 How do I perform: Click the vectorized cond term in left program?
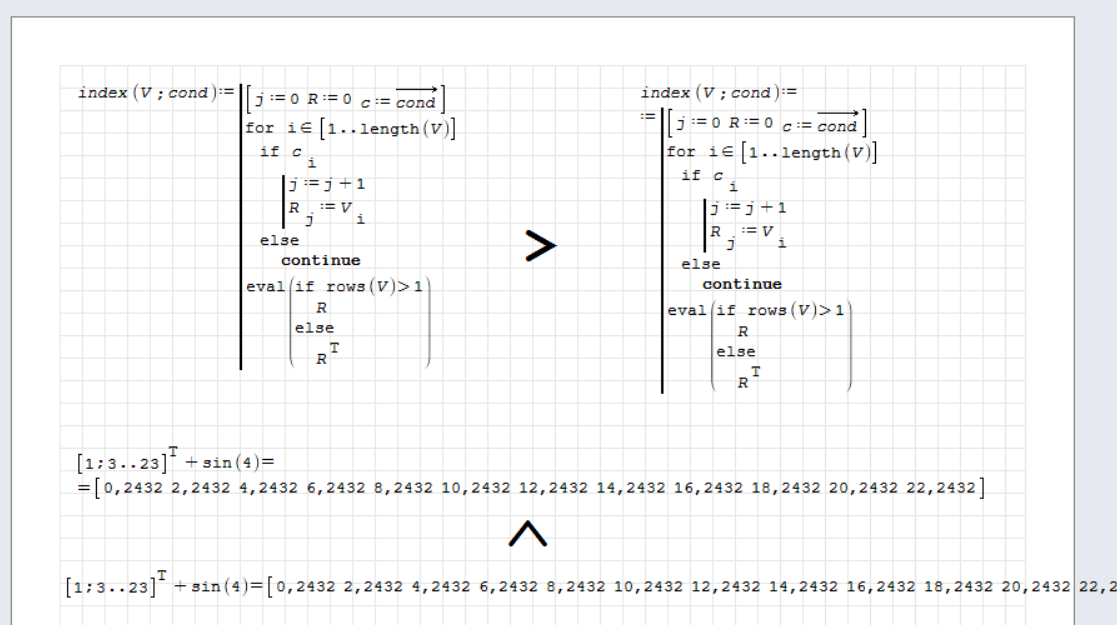click(416, 101)
